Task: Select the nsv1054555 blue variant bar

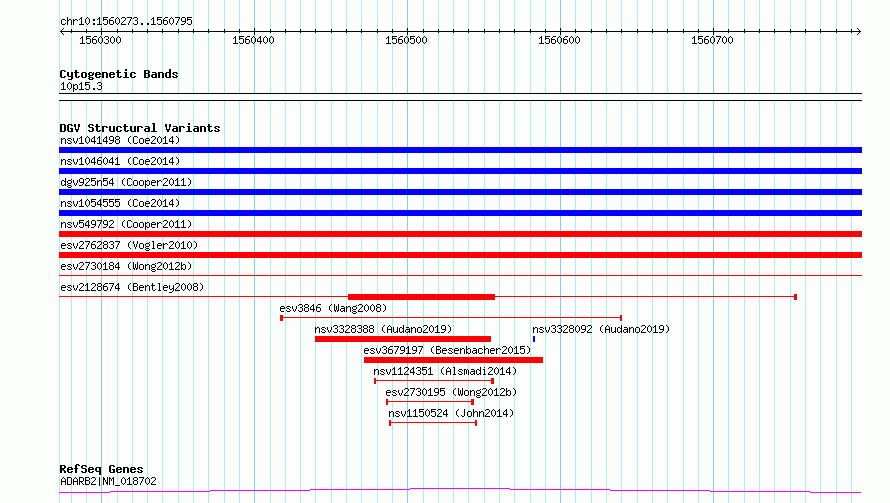Action: (460, 213)
